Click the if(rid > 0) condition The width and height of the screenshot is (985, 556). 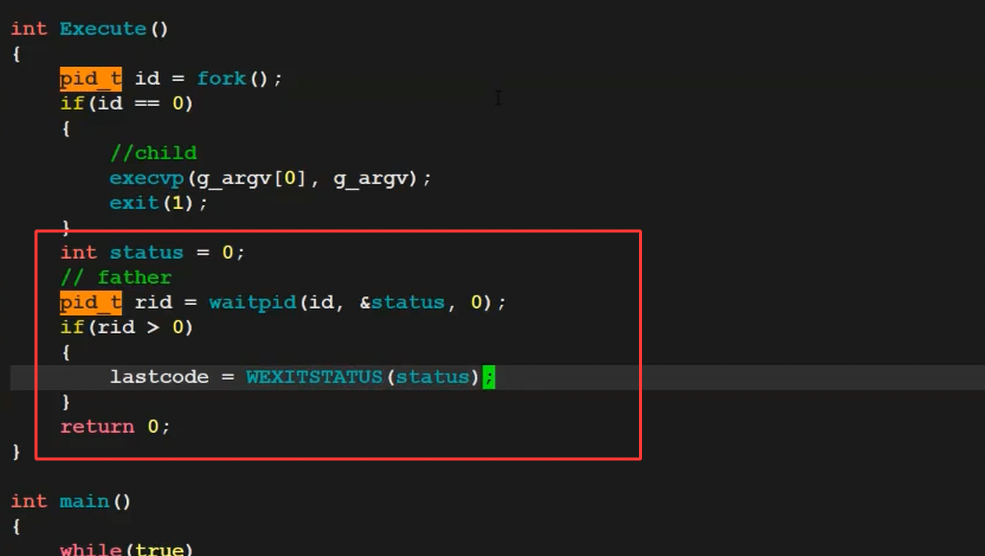pyautogui.click(x=126, y=327)
